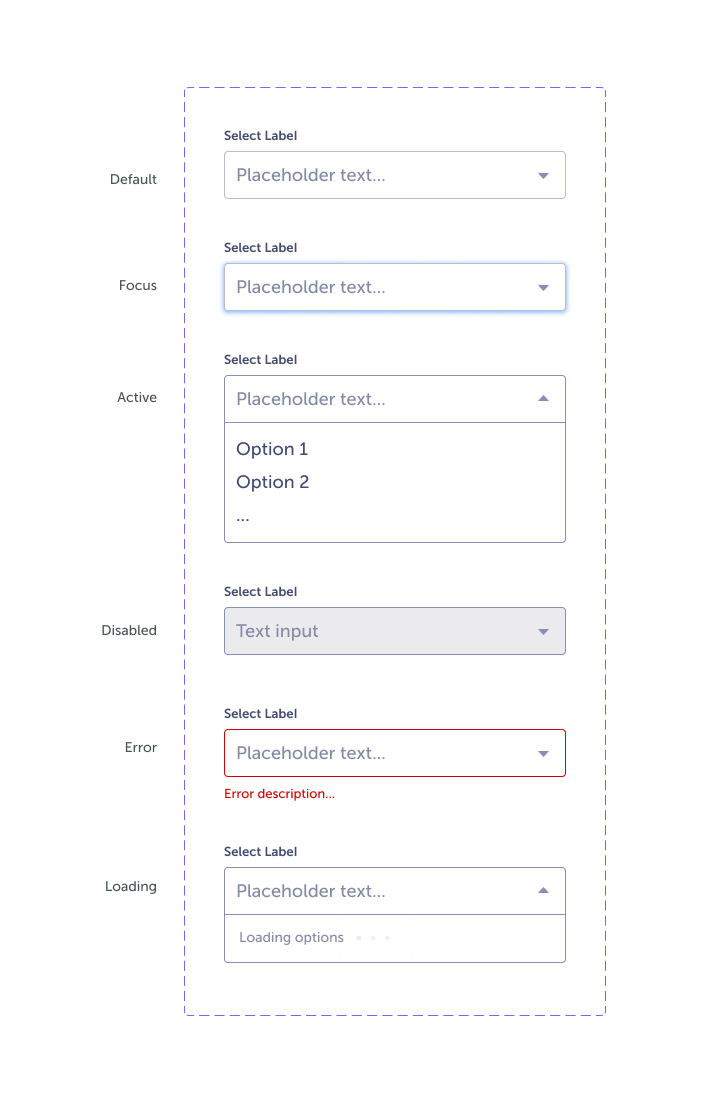Click the 'Loading' state label

click(x=131, y=886)
